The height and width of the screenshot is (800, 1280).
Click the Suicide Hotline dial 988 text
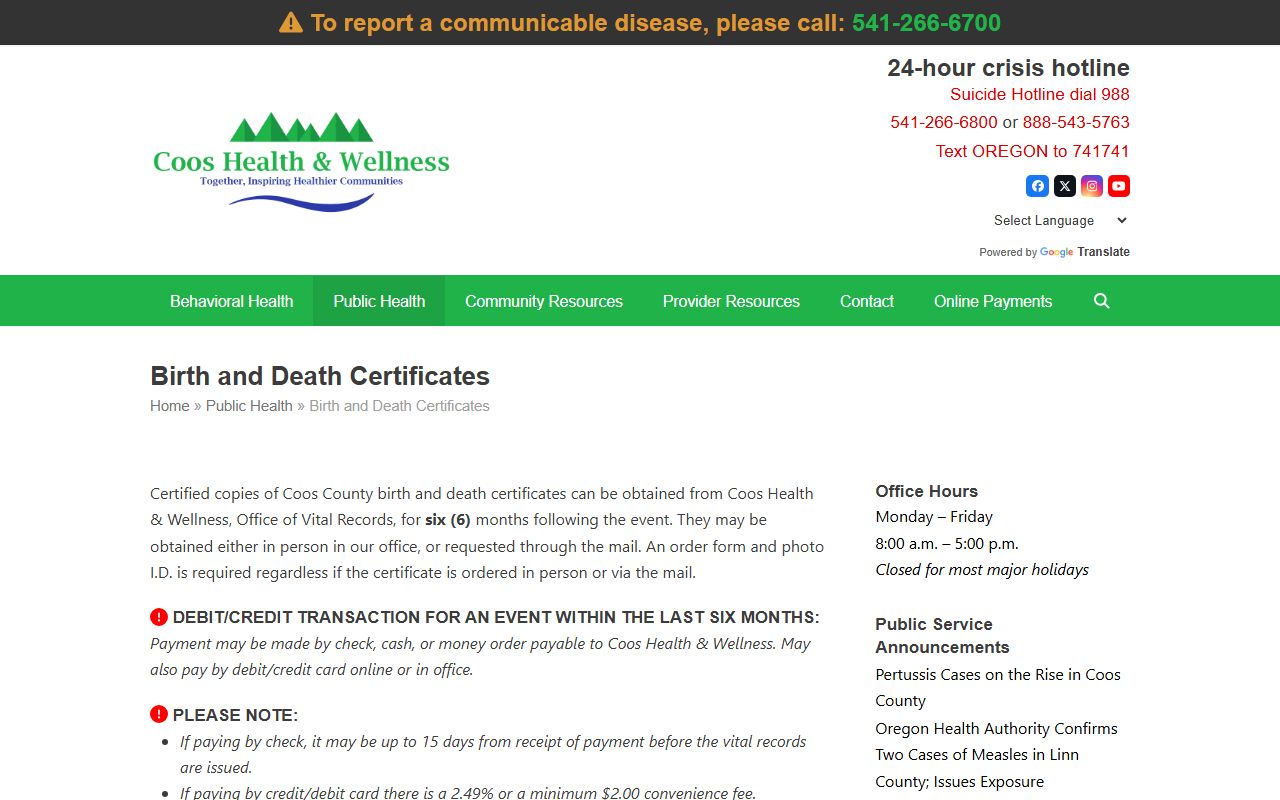[1040, 94]
